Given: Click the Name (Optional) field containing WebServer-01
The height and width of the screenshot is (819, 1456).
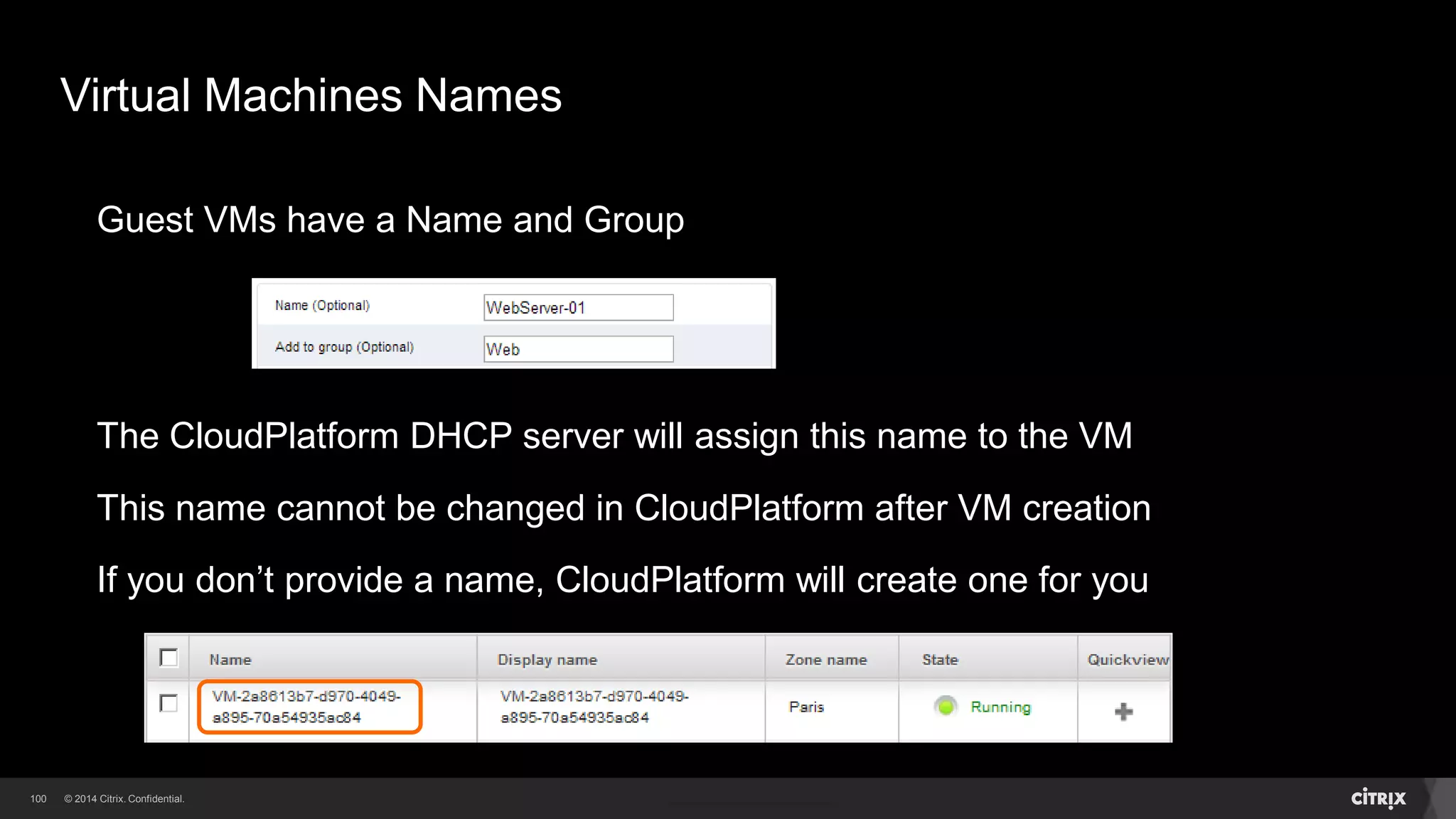Looking at the screenshot, I should (x=578, y=308).
